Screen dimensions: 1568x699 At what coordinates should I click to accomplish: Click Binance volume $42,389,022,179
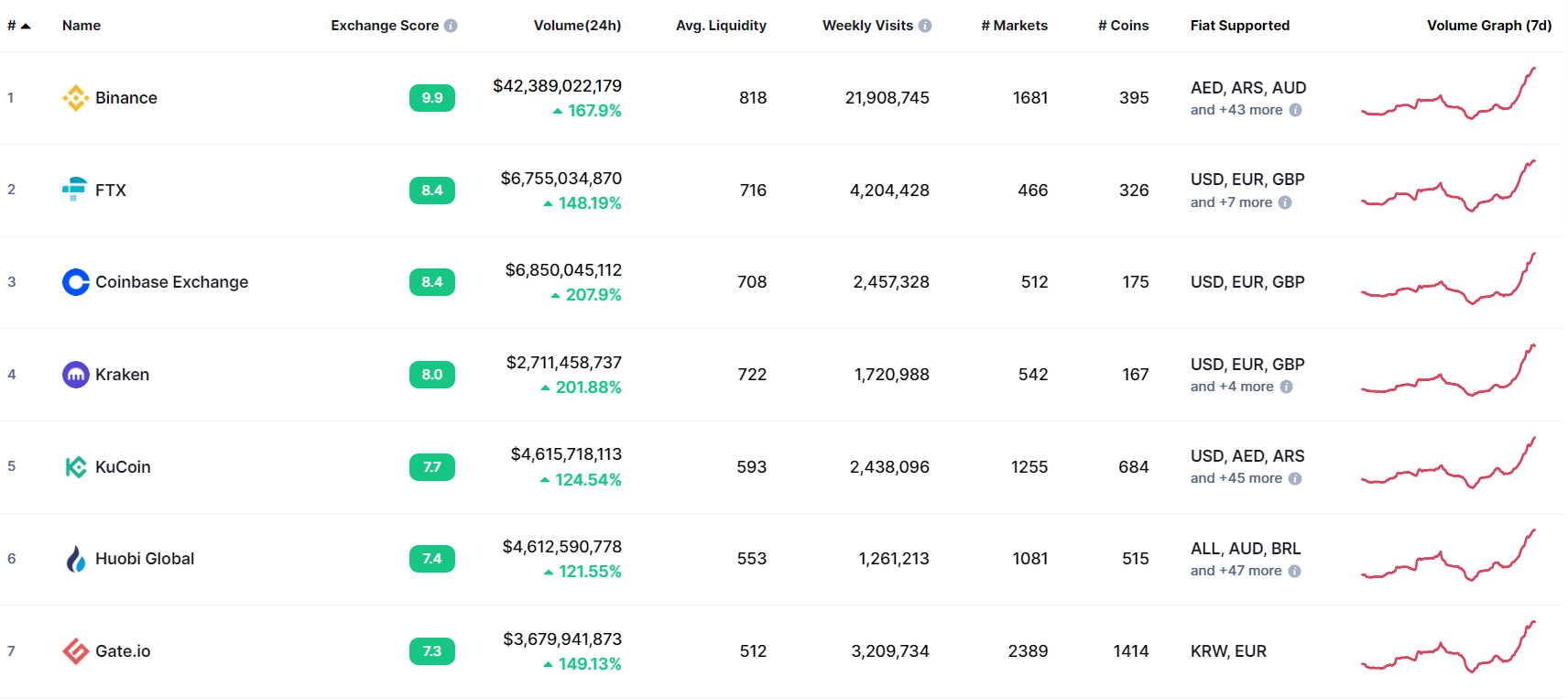pyautogui.click(x=557, y=86)
